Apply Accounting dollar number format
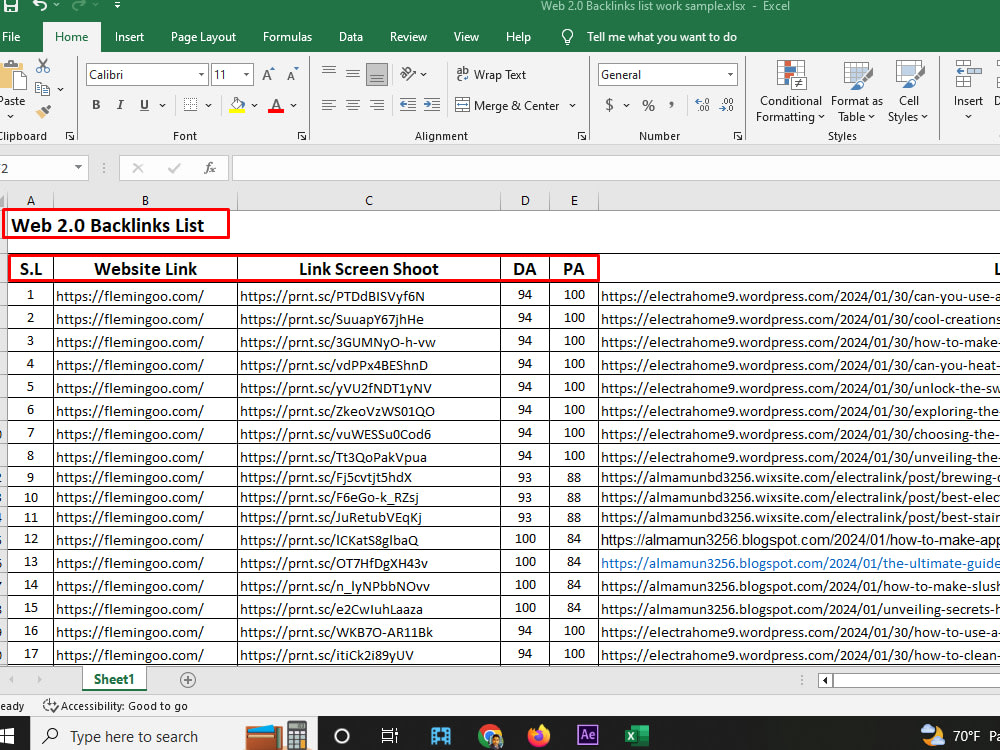The height and width of the screenshot is (750, 1000). [609, 105]
